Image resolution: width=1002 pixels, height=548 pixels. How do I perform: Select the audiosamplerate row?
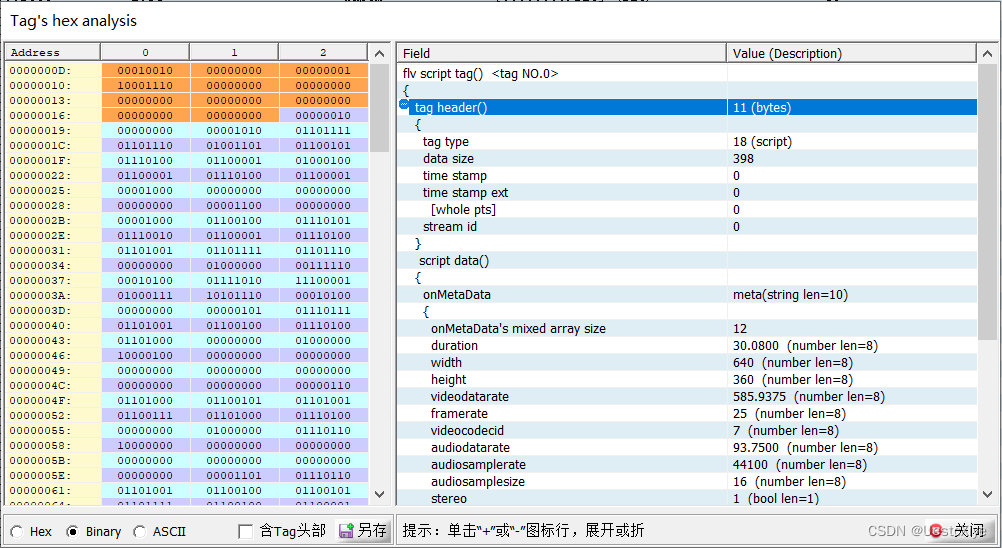688,464
